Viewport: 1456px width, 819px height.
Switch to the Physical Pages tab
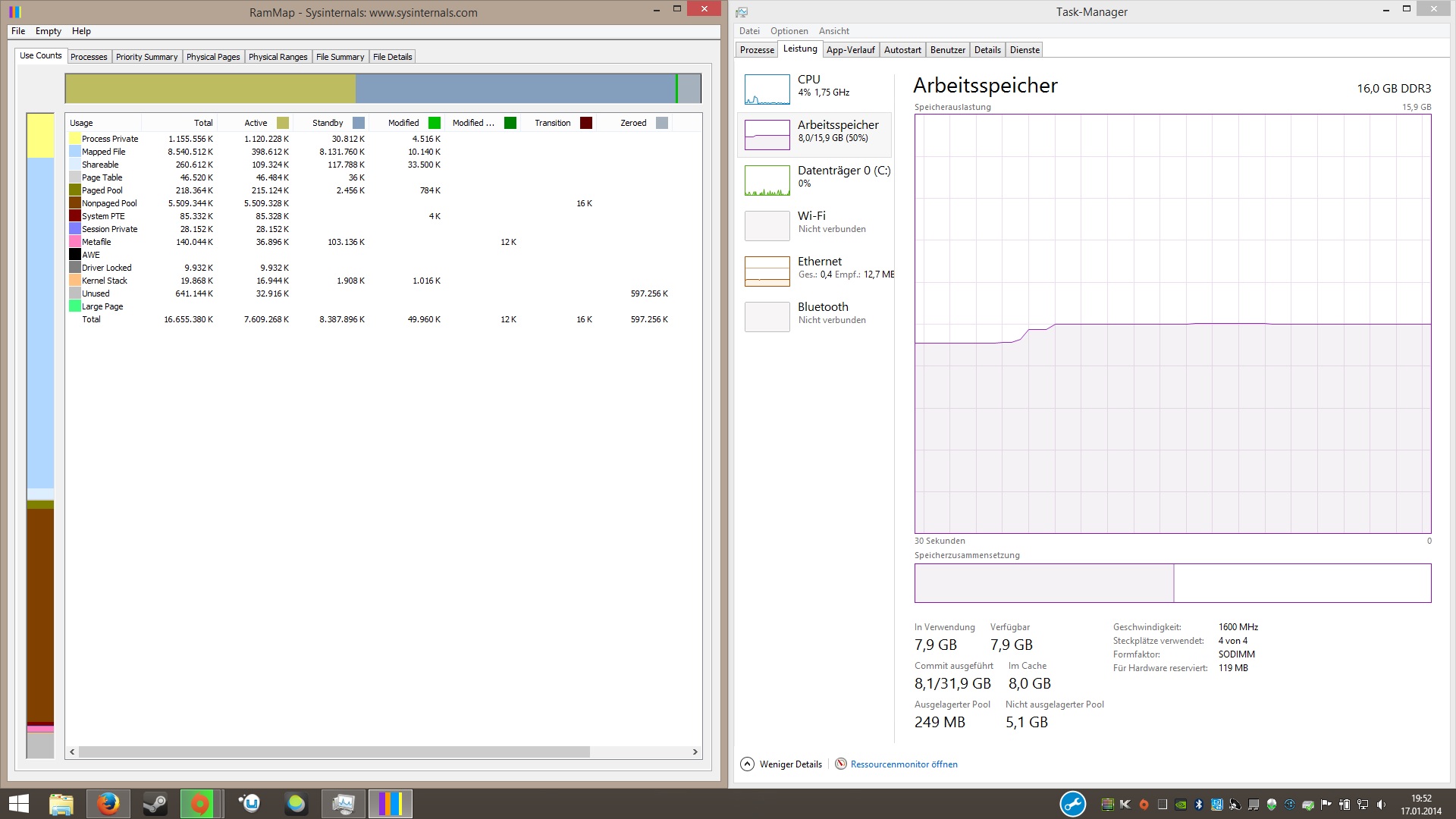[x=213, y=57]
